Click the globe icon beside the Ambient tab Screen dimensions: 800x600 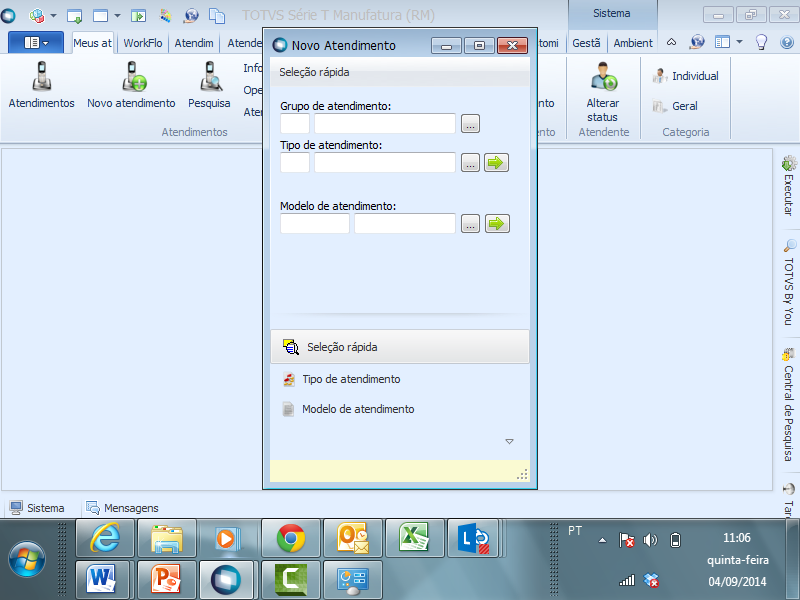pyautogui.click(x=696, y=42)
